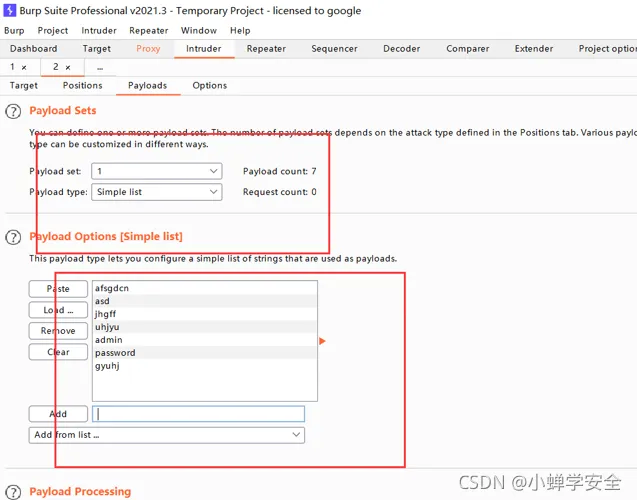
Task: Select payload 'gyuhj' in list
Action: pos(205,366)
